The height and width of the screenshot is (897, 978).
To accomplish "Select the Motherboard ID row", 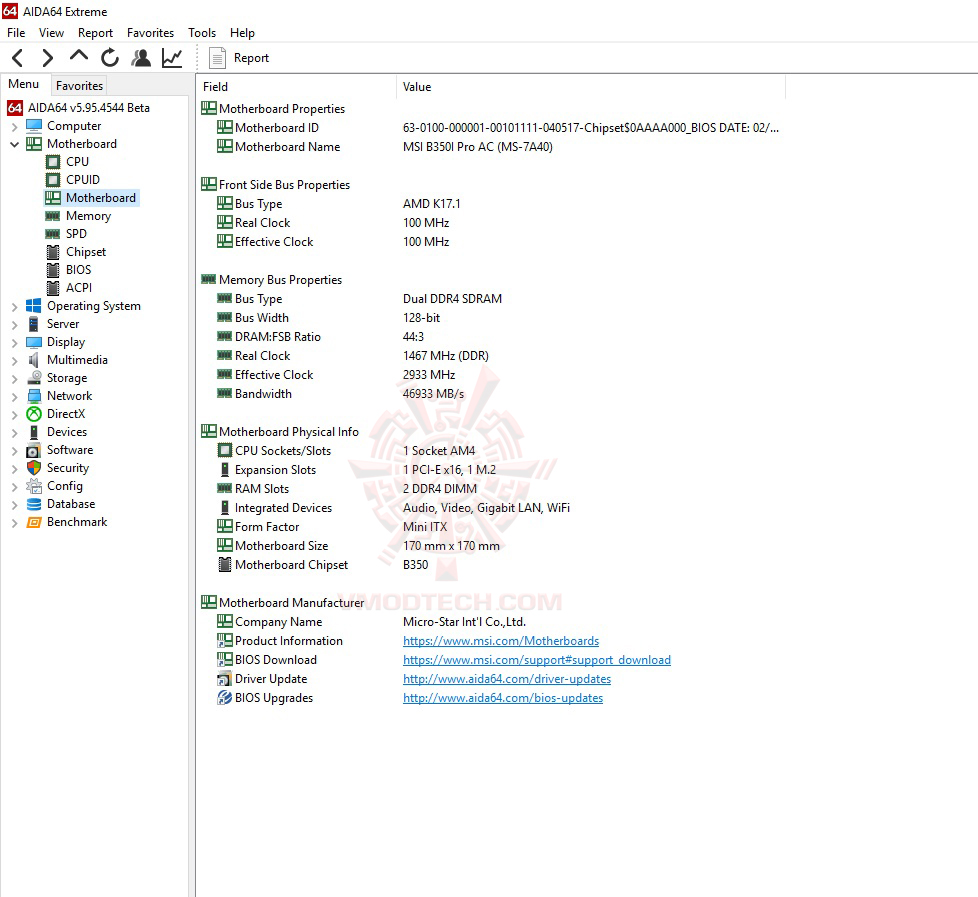I will [490, 128].
